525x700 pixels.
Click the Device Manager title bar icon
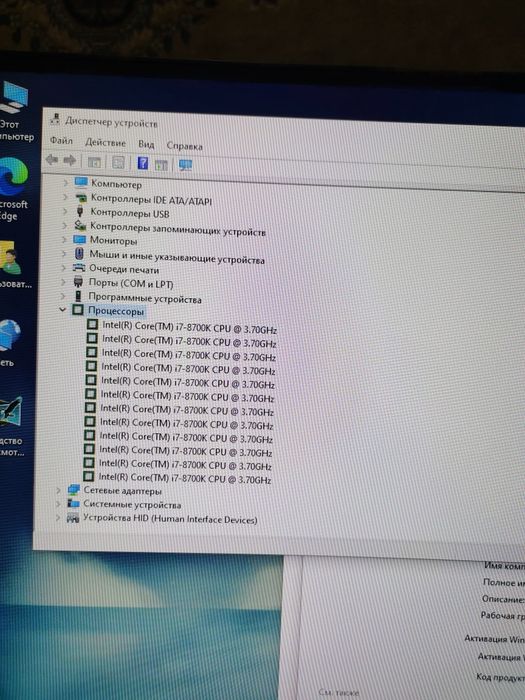[55, 119]
